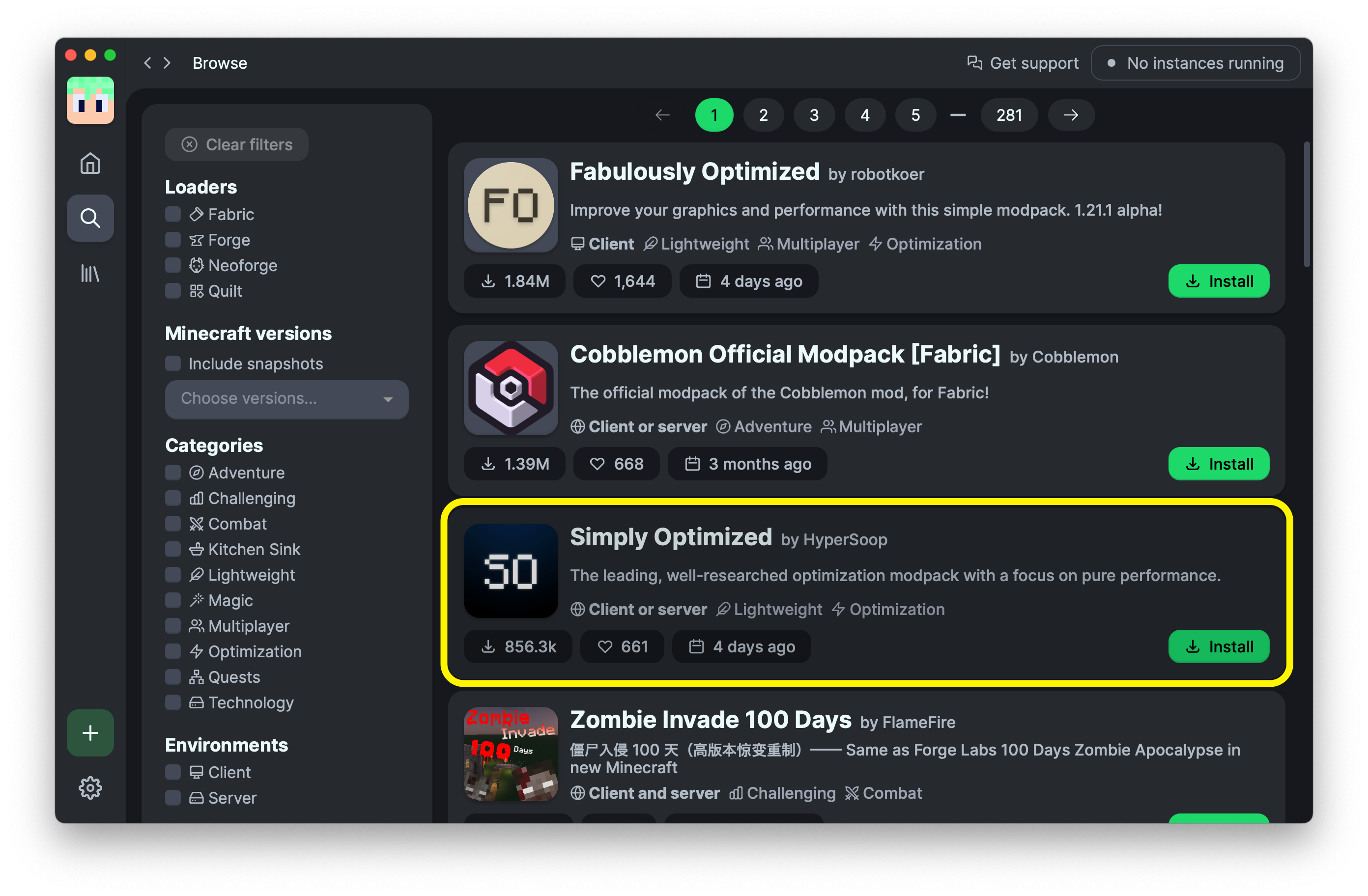Viewport: 1368px width, 896px height.
Task: Open the Browse search sidebar icon
Action: point(90,218)
